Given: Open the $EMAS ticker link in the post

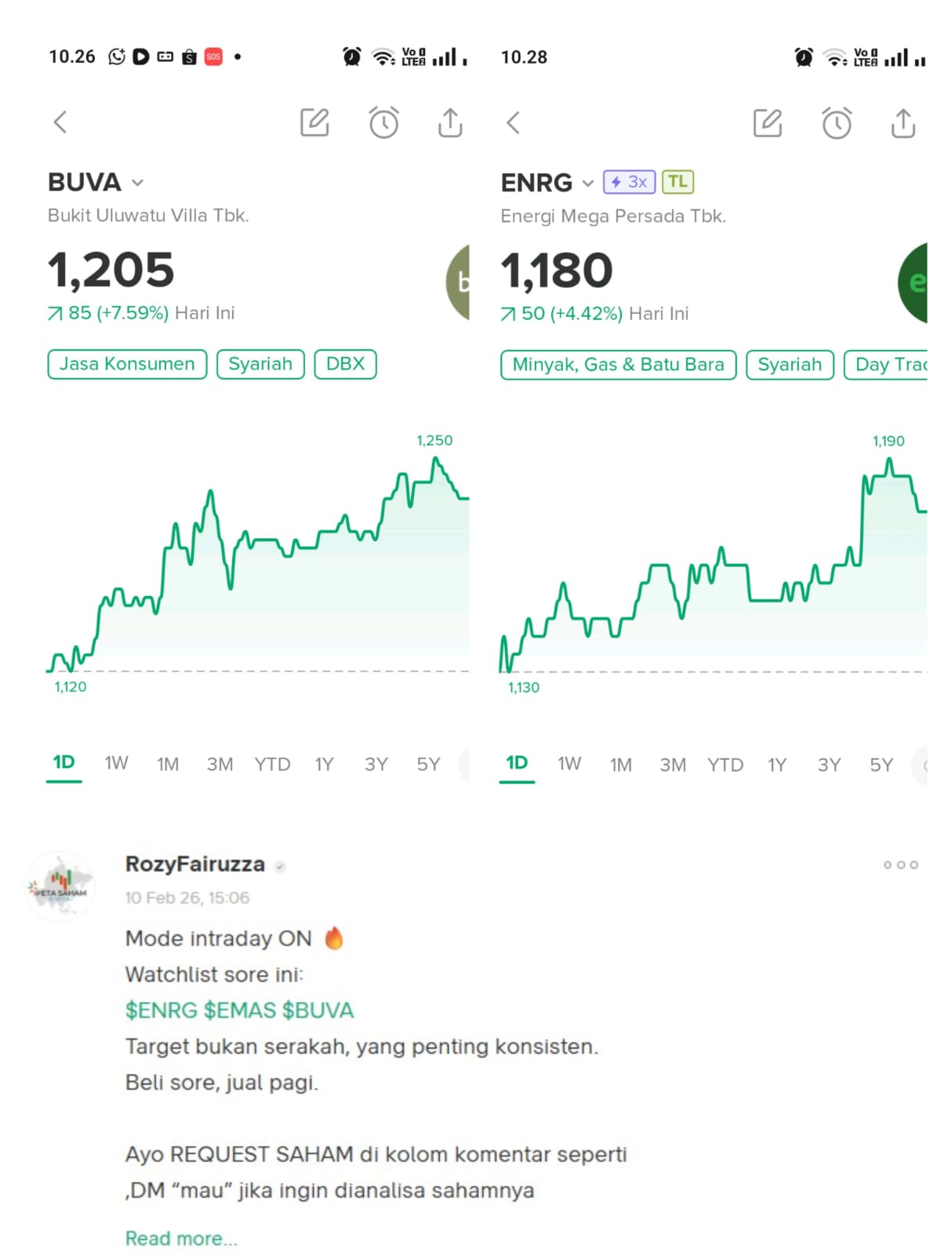Looking at the screenshot, I should (239, 1010).
